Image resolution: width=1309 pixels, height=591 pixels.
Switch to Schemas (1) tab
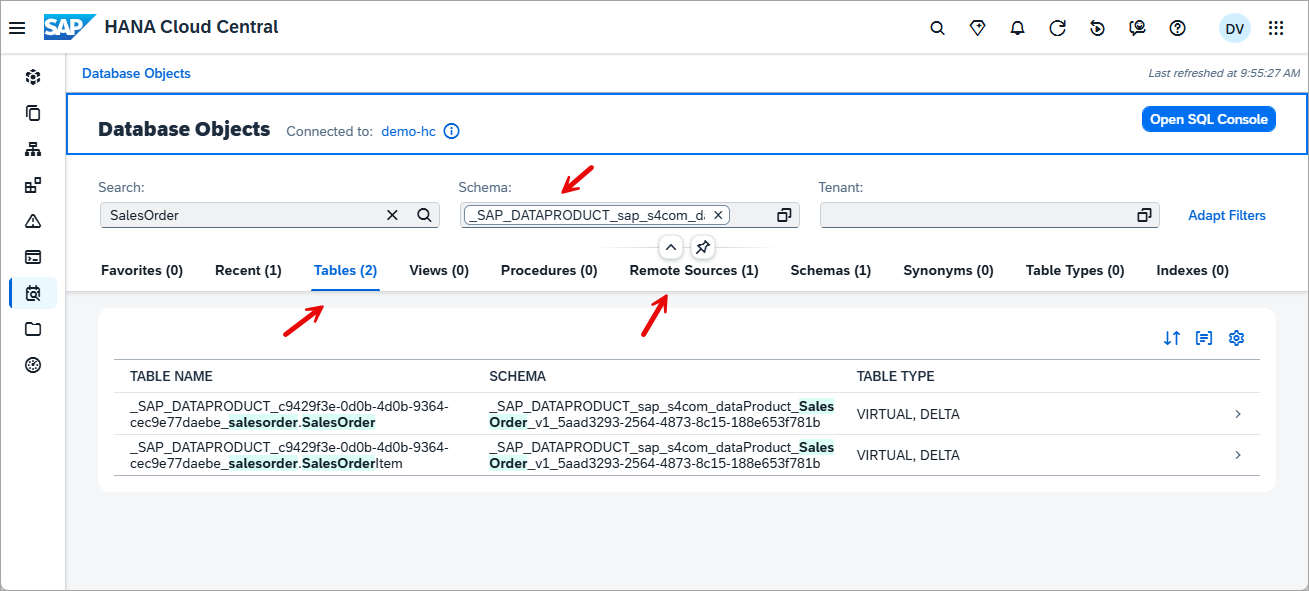point(830,270)
